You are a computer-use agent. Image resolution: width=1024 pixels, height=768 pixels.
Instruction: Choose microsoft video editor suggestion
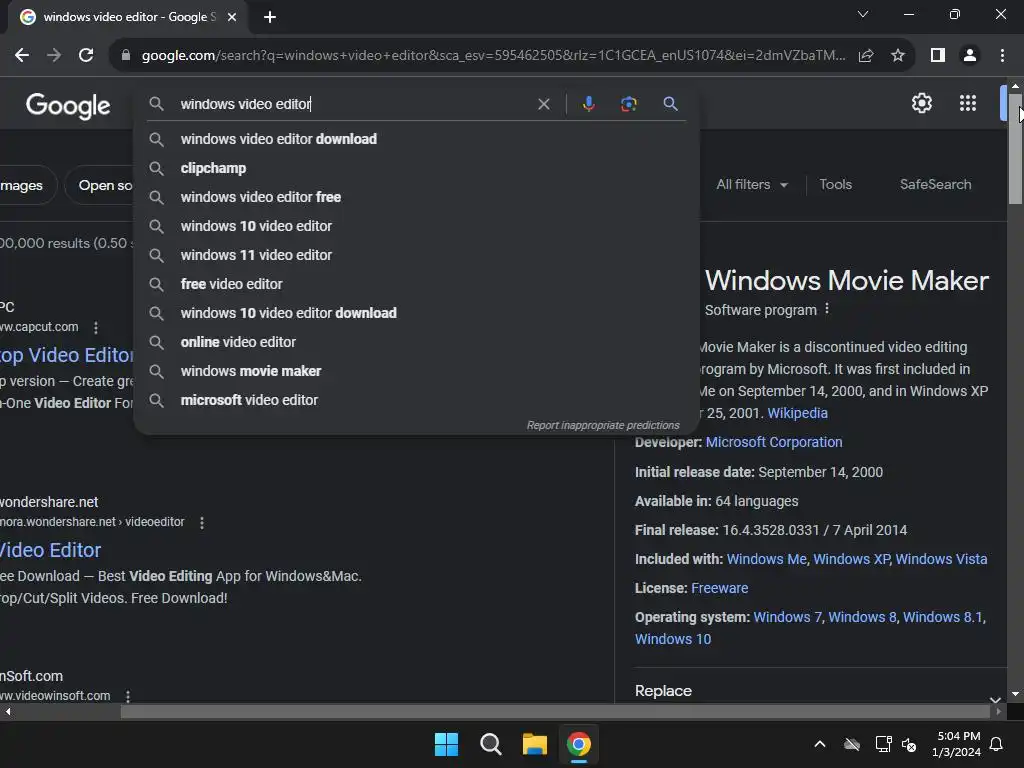417,400
